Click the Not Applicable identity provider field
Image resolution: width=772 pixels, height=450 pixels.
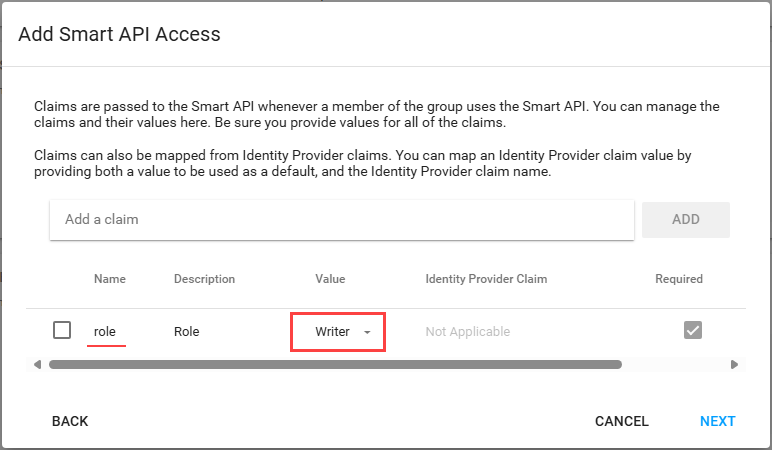[468, 331]
